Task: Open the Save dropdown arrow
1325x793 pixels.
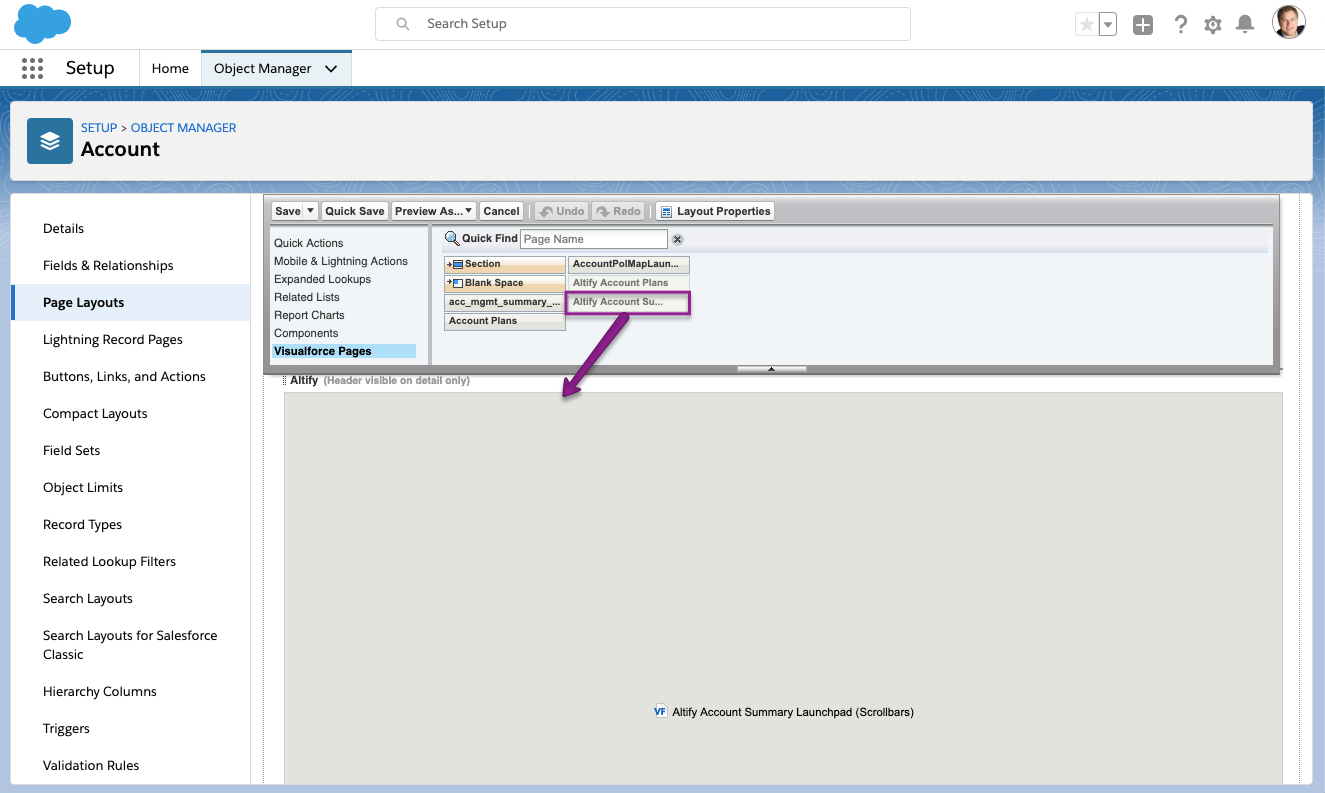Action: 311,211
